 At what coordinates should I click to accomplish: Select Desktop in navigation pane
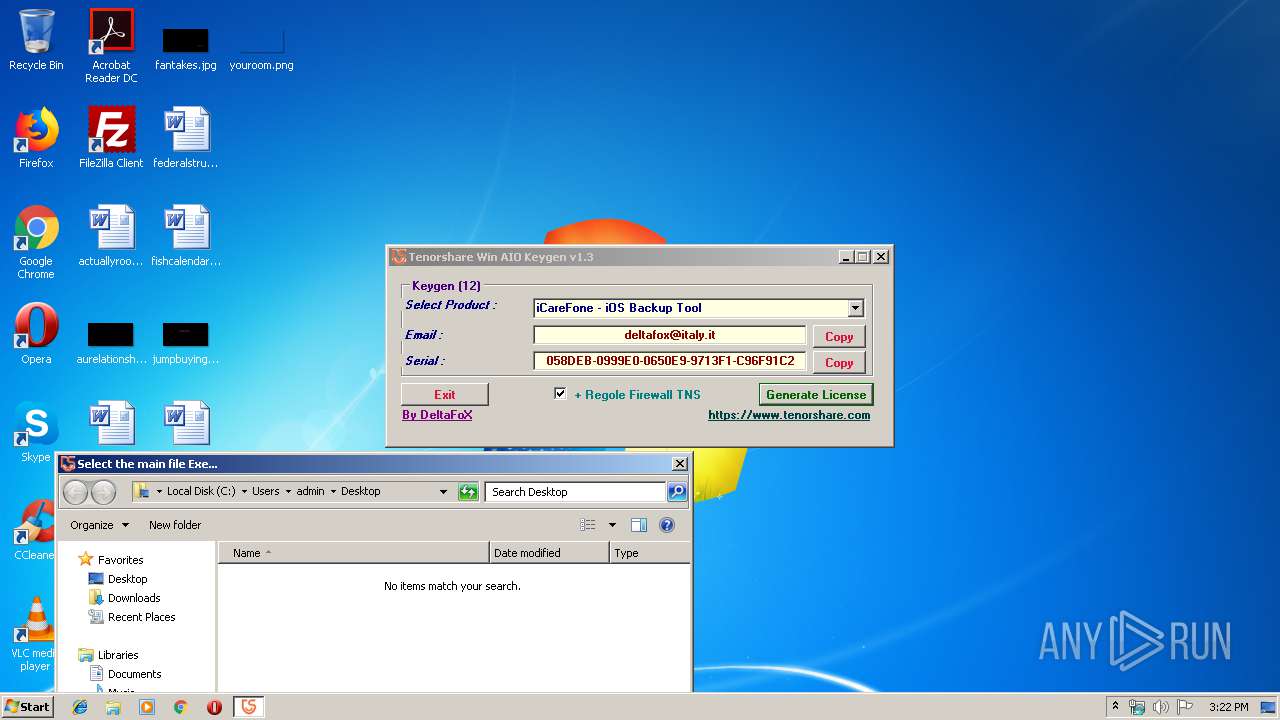[127, 579]
